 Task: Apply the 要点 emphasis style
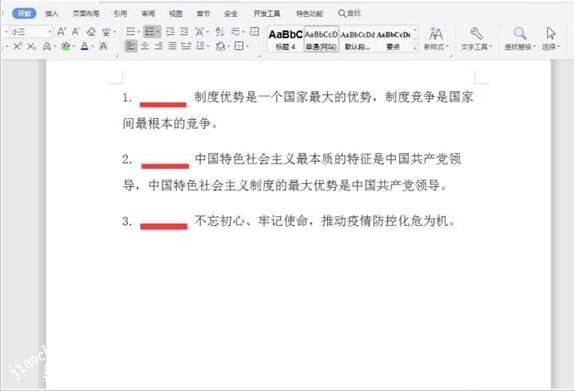pyautogui.click(x=393, y=39)
